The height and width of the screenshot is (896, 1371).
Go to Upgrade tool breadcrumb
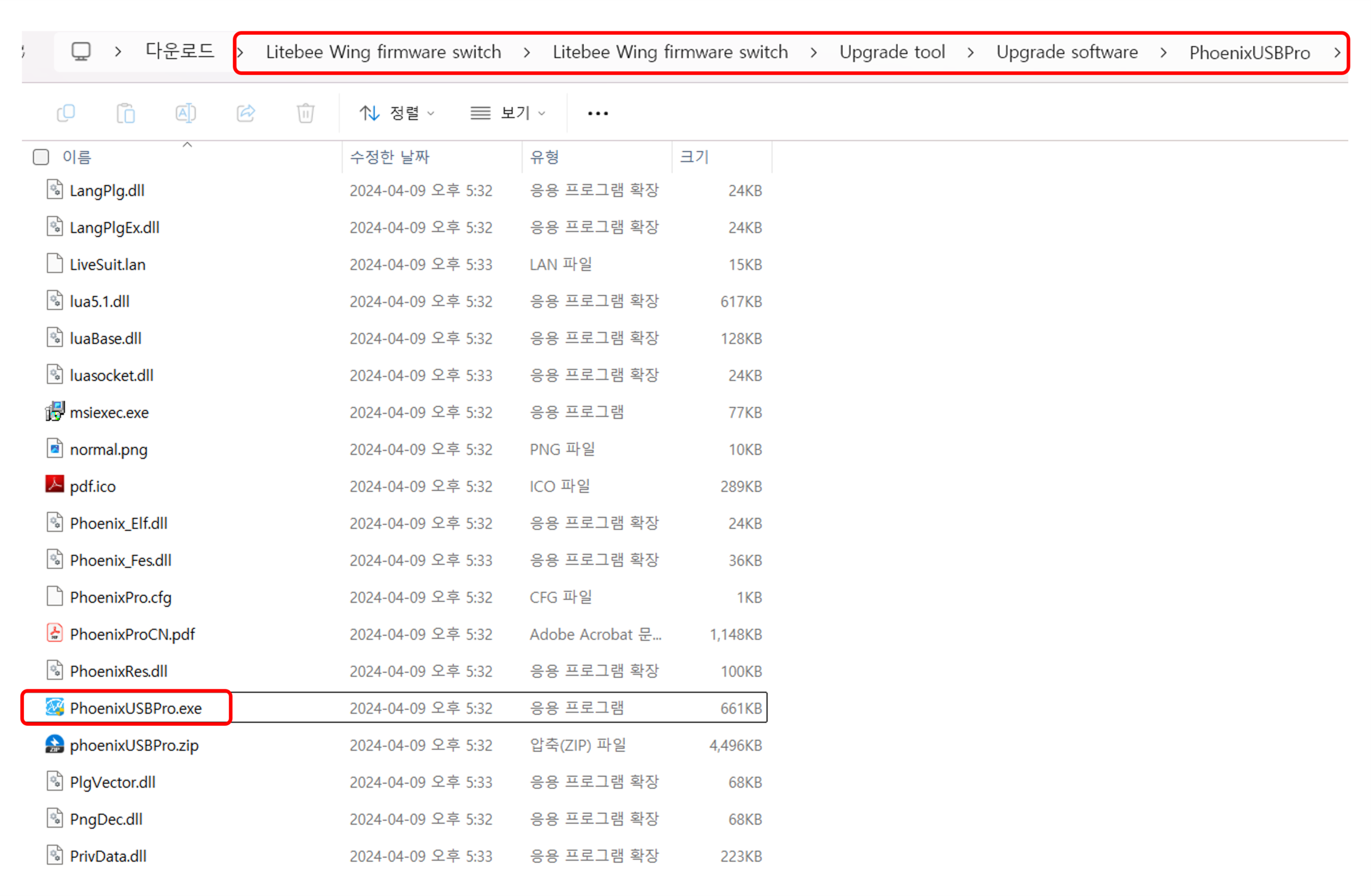click(x=892, y=53)
